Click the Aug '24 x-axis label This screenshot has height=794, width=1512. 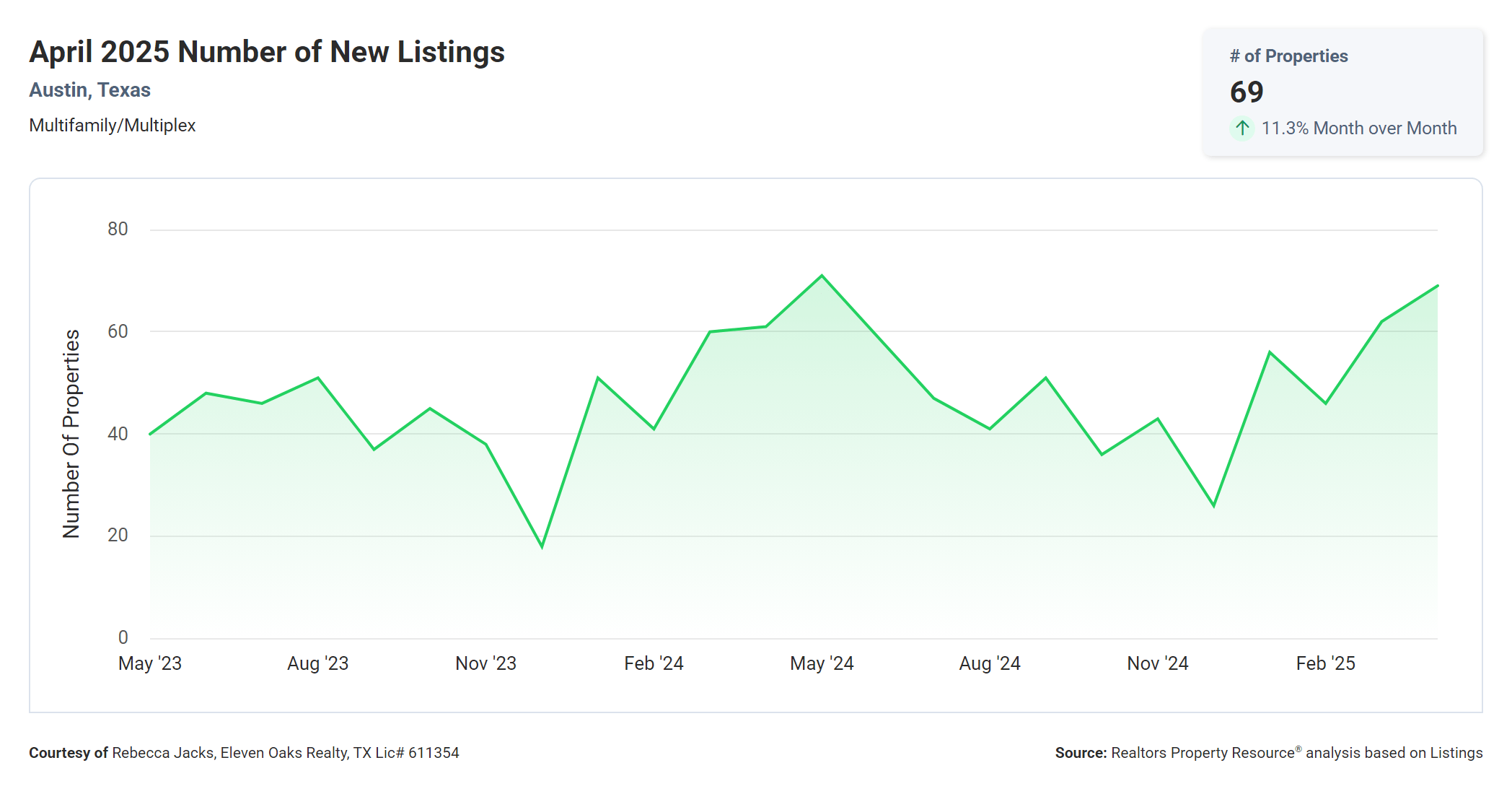(x=989, y=663)
